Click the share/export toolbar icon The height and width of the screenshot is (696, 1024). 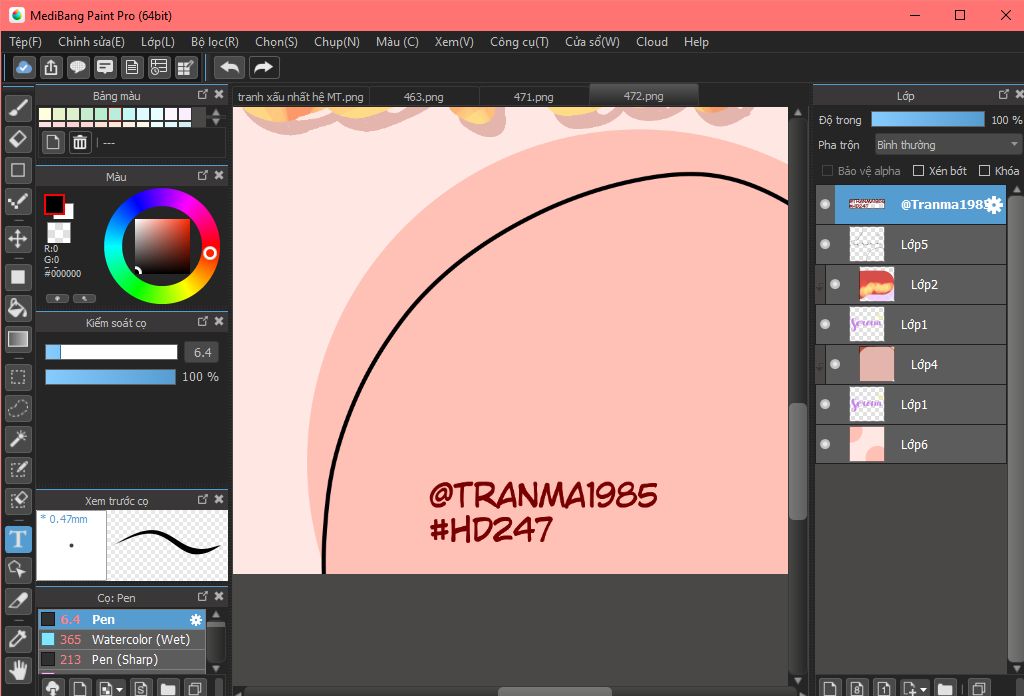51,67
